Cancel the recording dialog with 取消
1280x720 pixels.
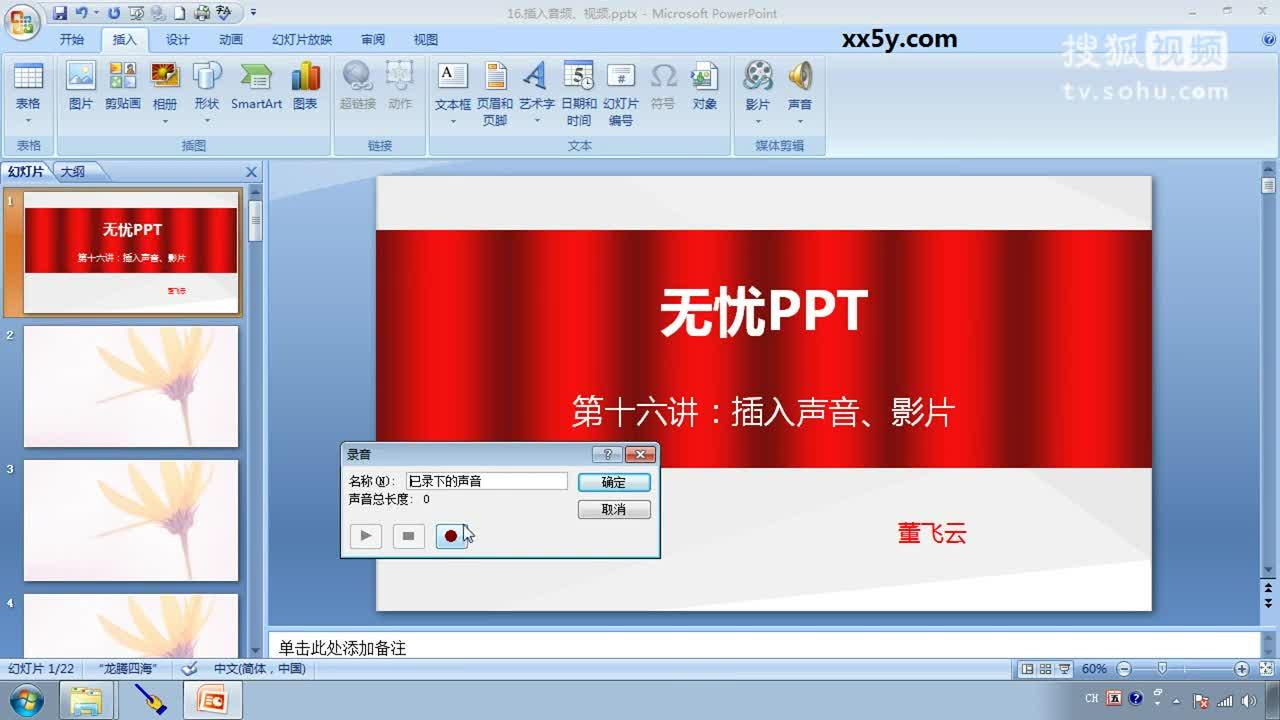pos(614,509)
